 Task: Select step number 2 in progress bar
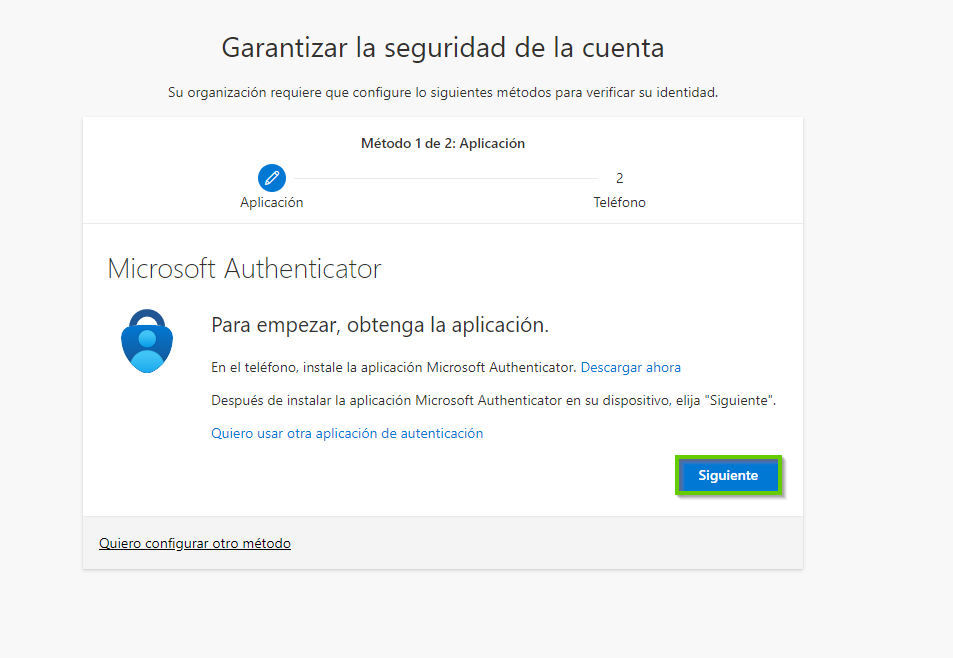tap(619, 178)
